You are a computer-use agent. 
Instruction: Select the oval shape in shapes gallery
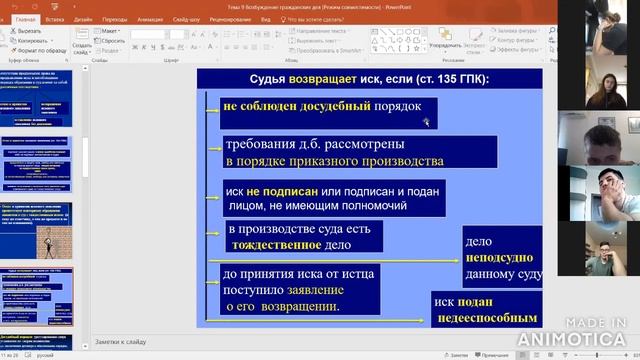tap(408, 31)
